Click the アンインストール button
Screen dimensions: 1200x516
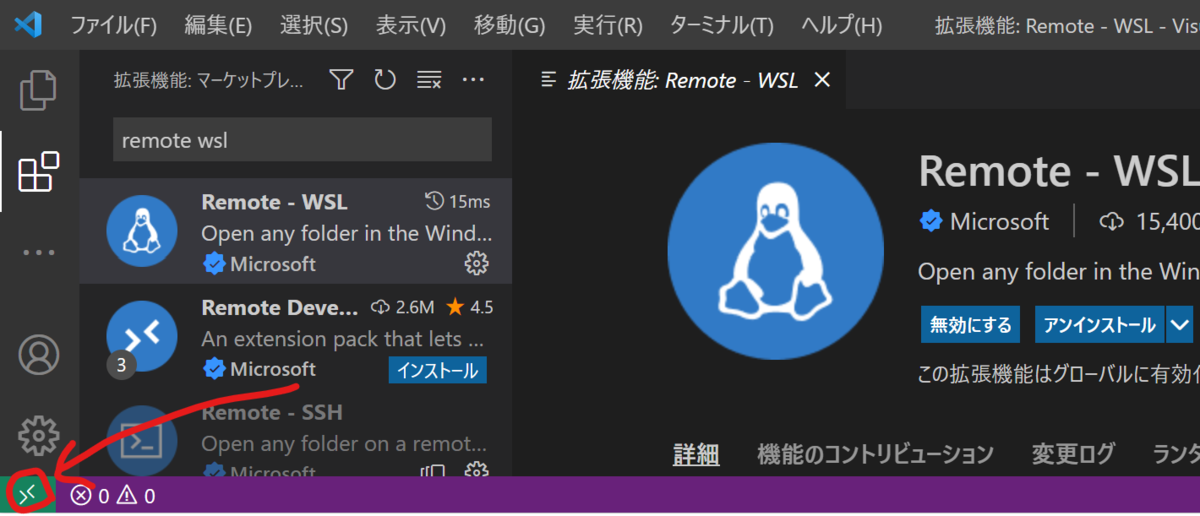point(1099,325)
